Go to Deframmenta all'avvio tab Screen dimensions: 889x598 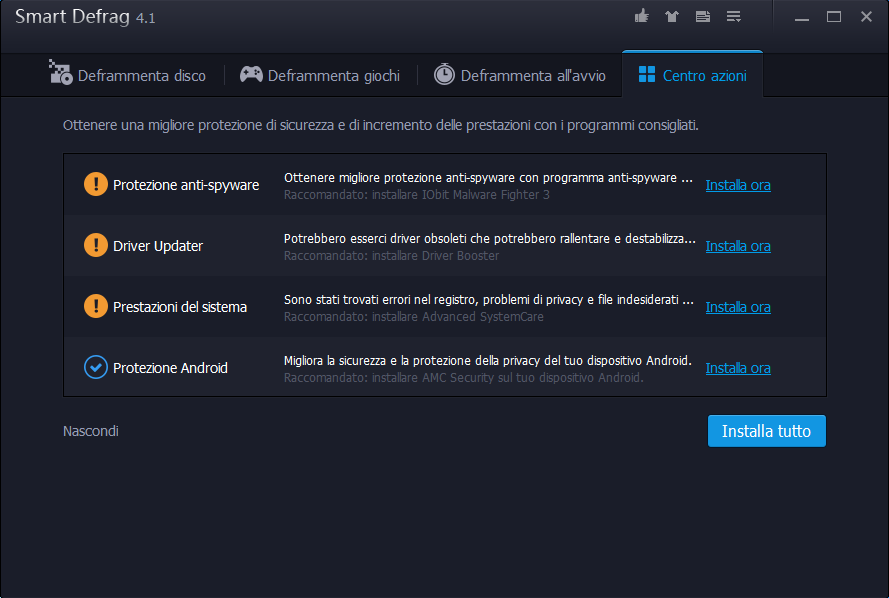(x=519, y=75)
